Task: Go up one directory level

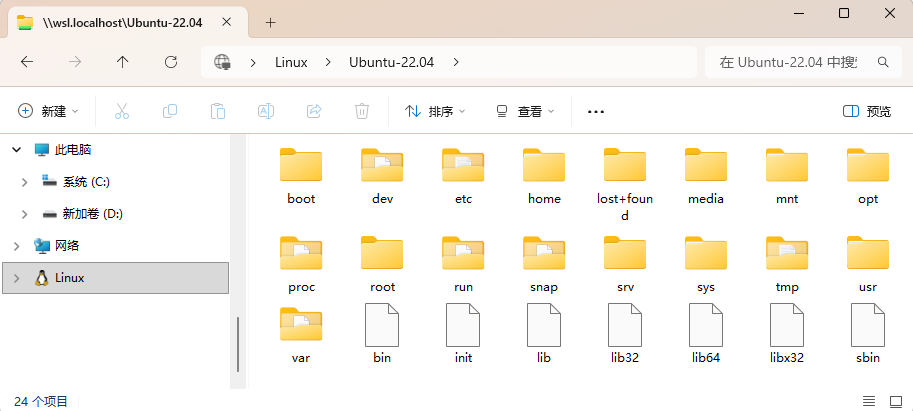Action: tap(122, 62)
